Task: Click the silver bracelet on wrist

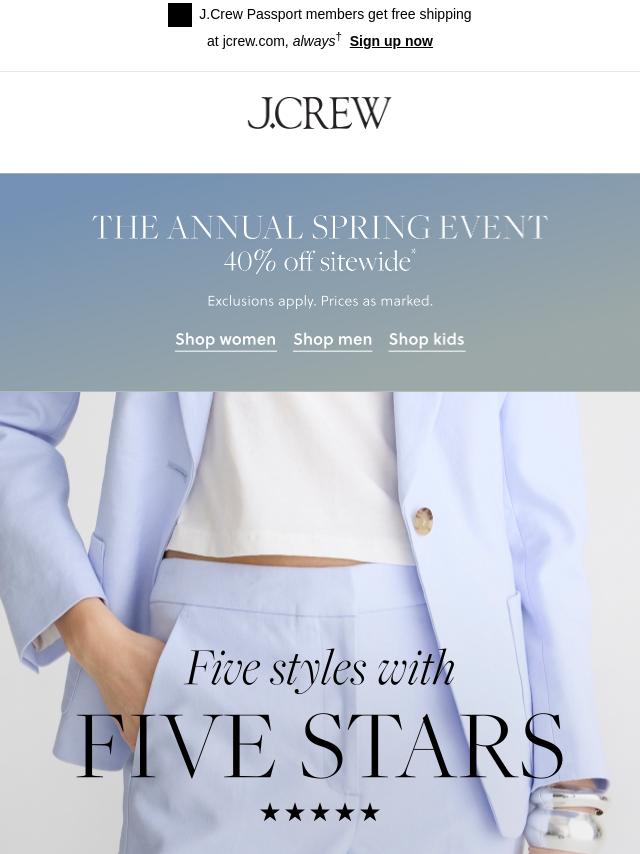Action: 569,819
